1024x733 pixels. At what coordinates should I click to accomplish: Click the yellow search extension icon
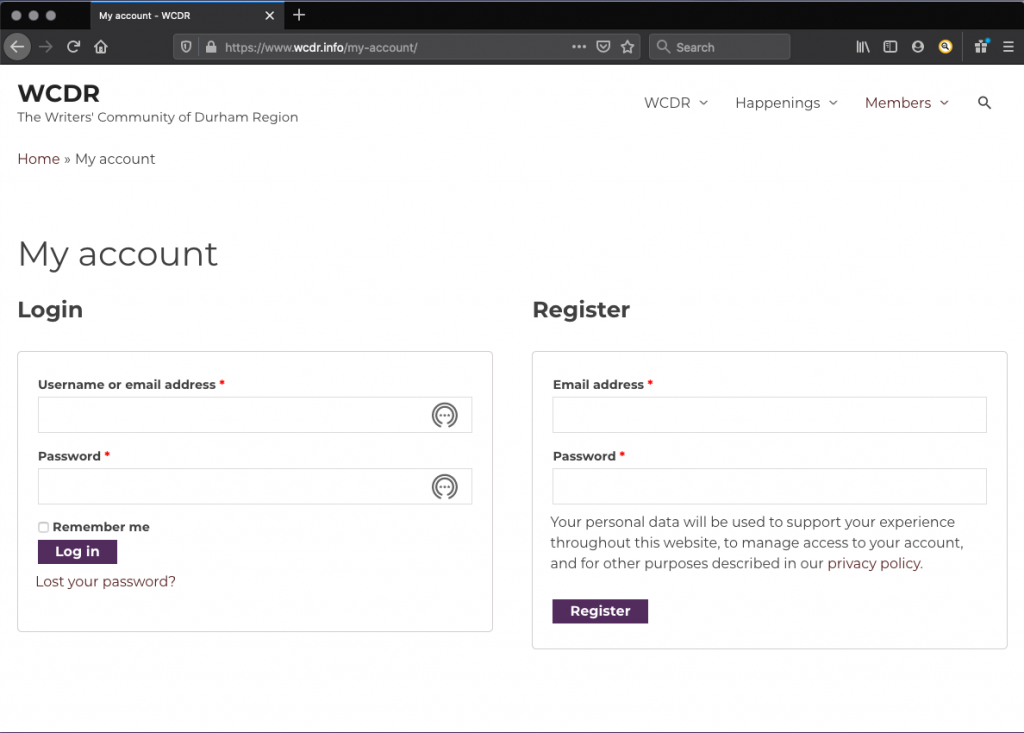[x=945, y=47]
